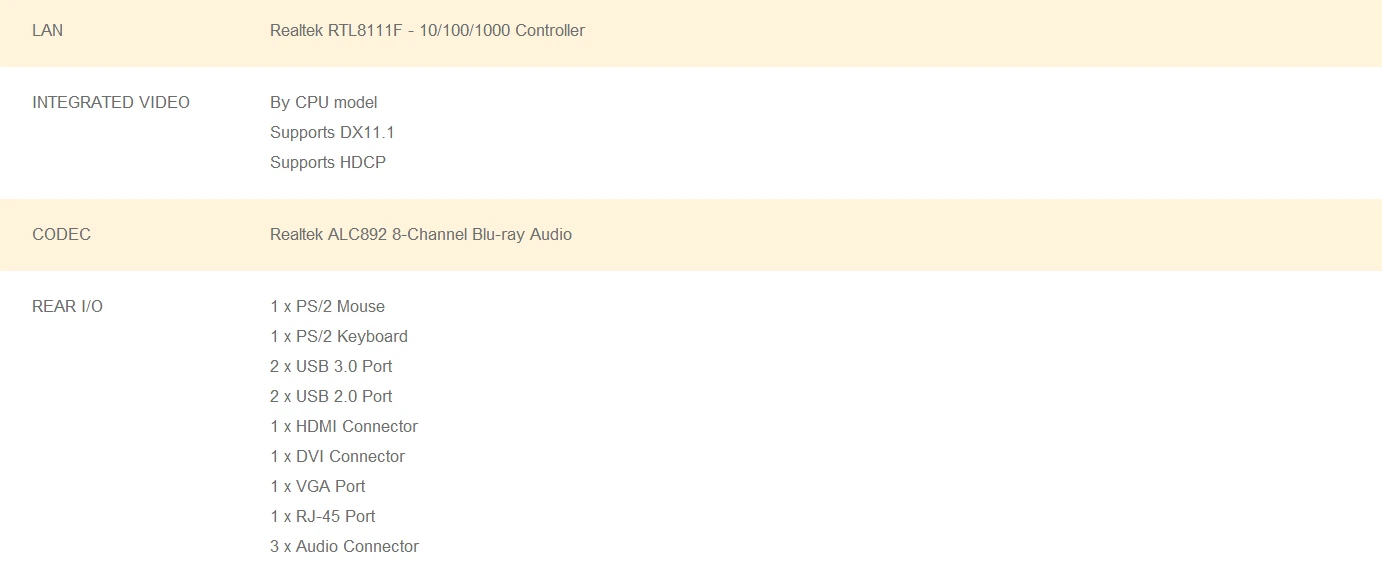Viewport: 1382px width, 574px height.
Task: Click the 1 x HDMI Connector entry
Action: click(344, 426)
